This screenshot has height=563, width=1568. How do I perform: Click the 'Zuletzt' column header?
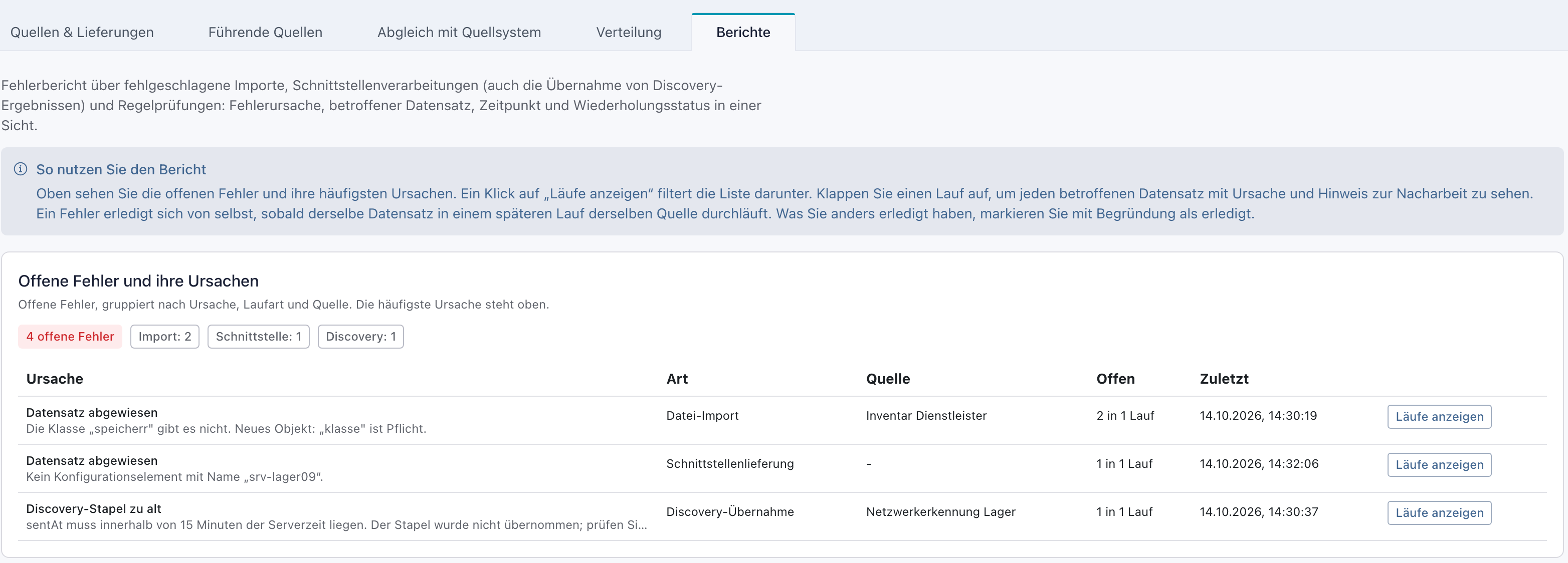tap(1224, 379)
